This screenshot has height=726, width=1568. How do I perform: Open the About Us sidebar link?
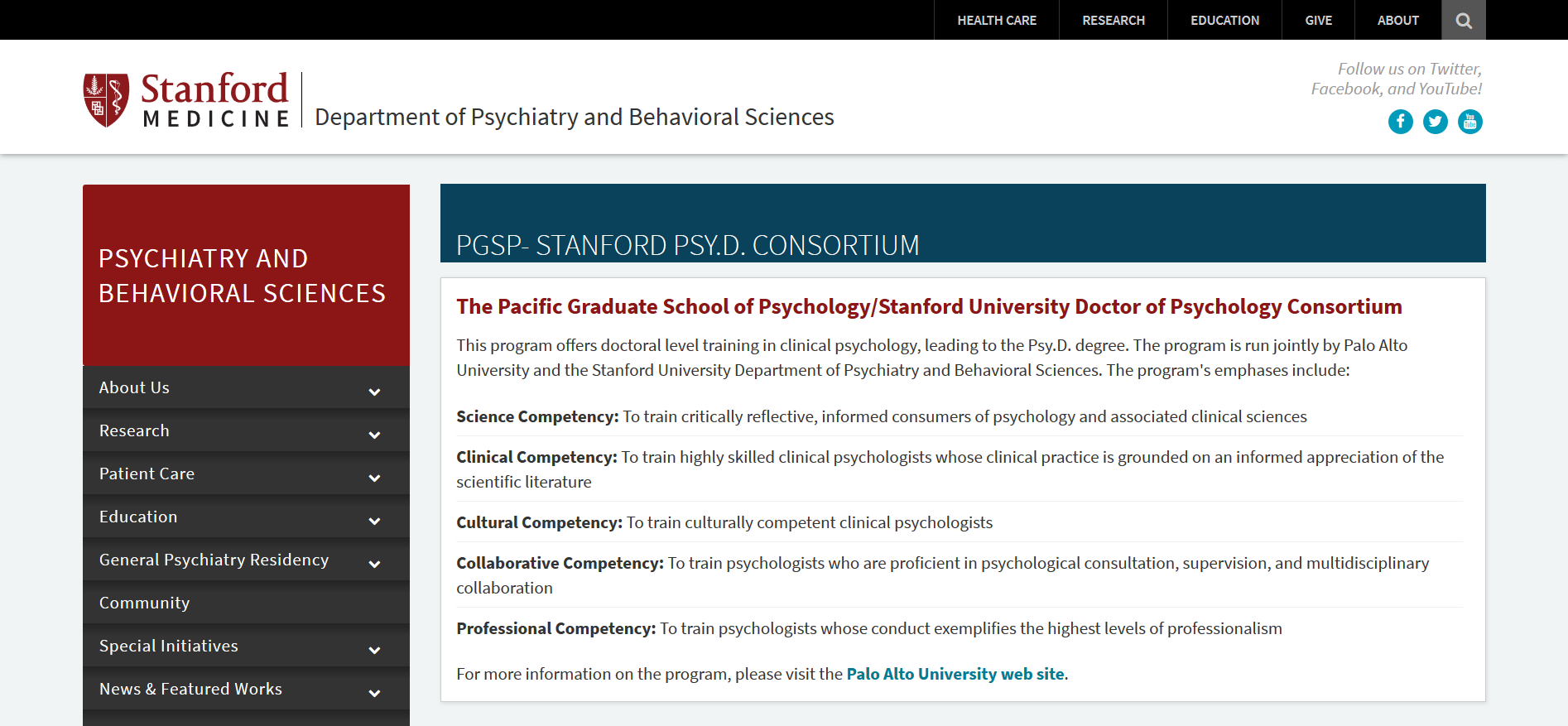[134, 387]
